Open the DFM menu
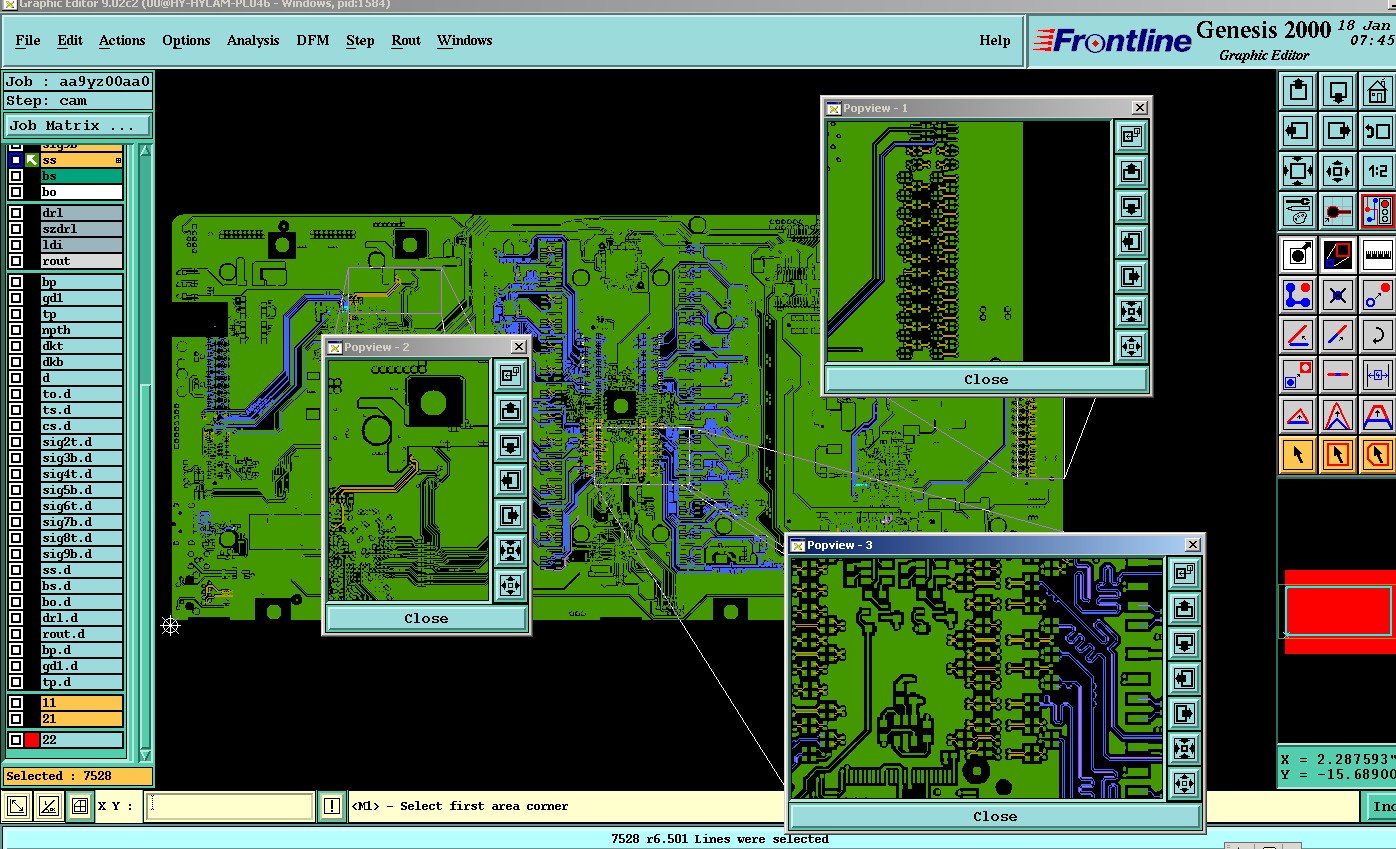This screenshot has height=849, width=1396. (x=312, y=40)
